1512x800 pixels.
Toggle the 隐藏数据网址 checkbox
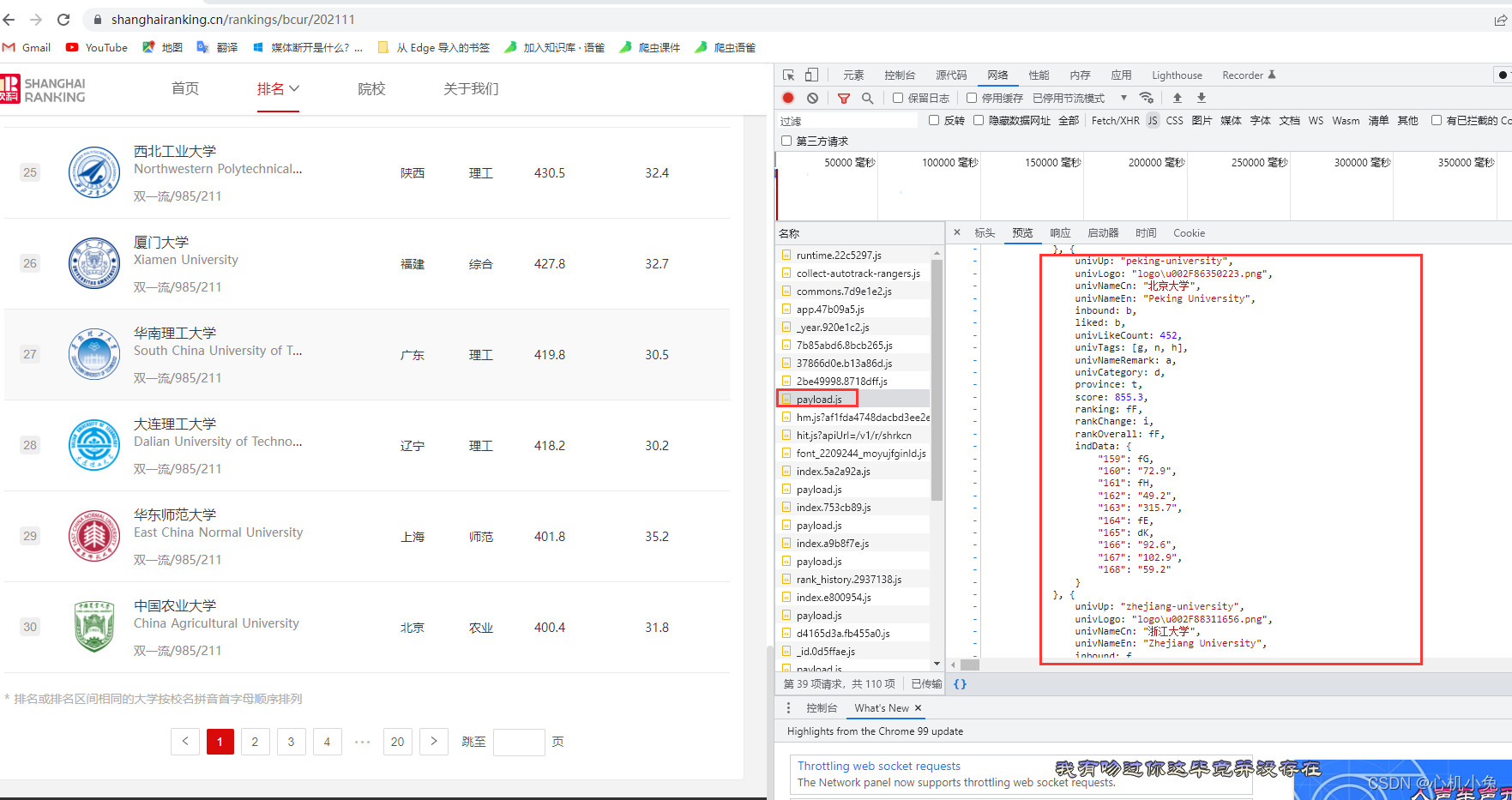979,120
